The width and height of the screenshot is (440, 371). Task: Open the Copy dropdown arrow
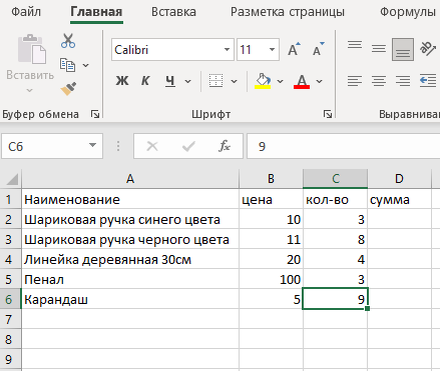86,65
